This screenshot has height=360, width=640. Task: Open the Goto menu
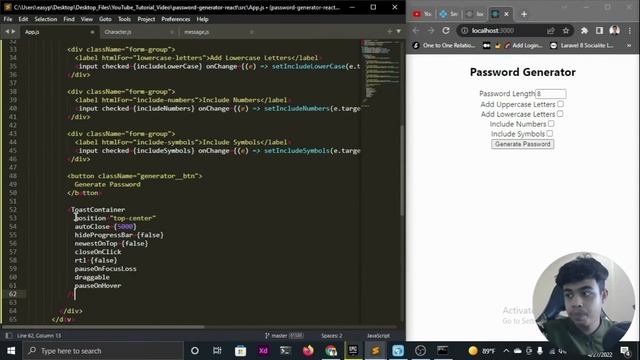(x=105, y=19)
